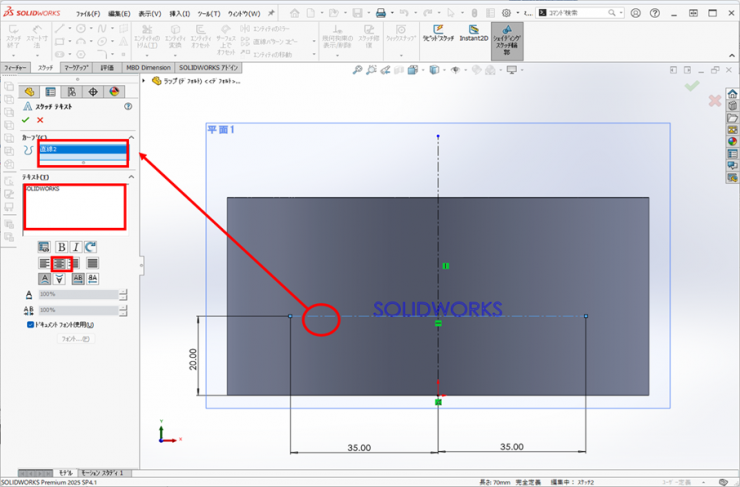Click into the SOLIDWORKS text input box
740x487 pixels.
(75, 207)
